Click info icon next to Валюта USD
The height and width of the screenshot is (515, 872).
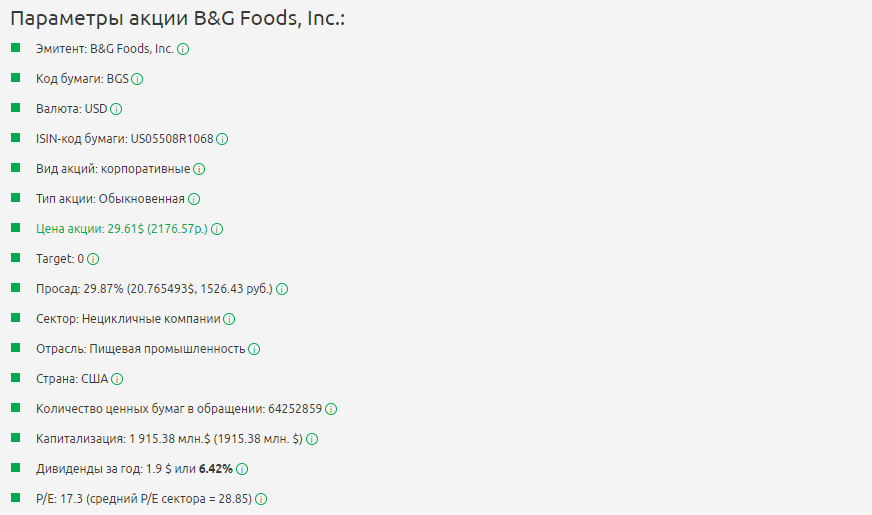(116, 109)
